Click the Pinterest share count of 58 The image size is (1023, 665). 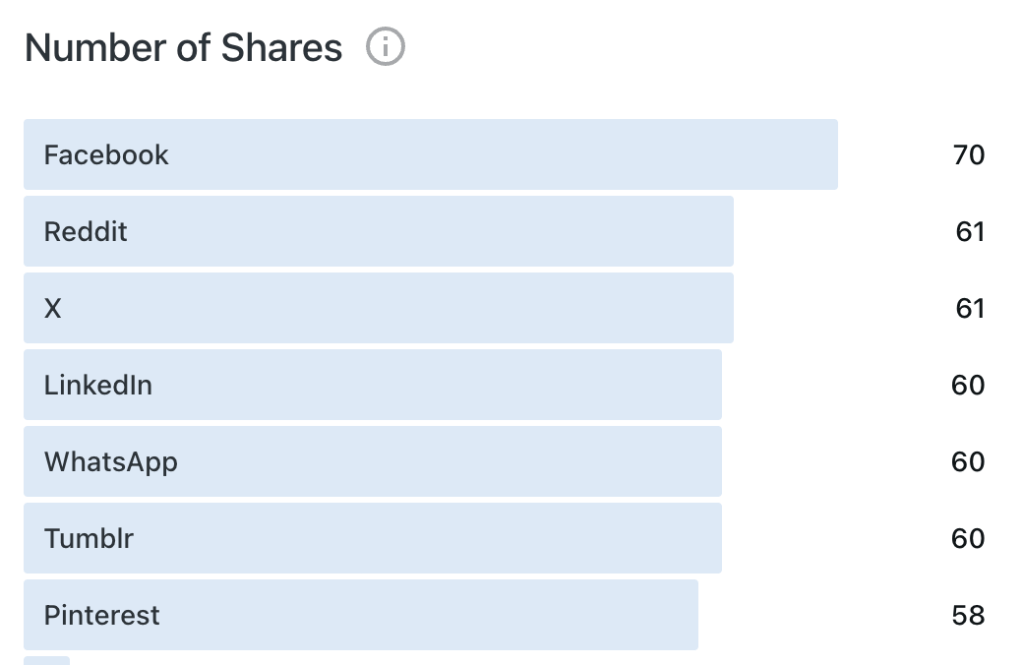(968, 615)
